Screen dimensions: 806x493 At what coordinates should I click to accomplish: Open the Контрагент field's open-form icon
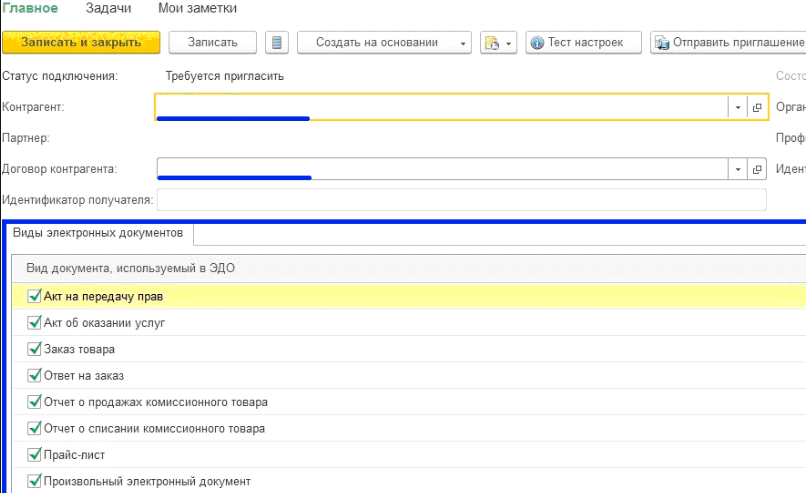(757, 107)
